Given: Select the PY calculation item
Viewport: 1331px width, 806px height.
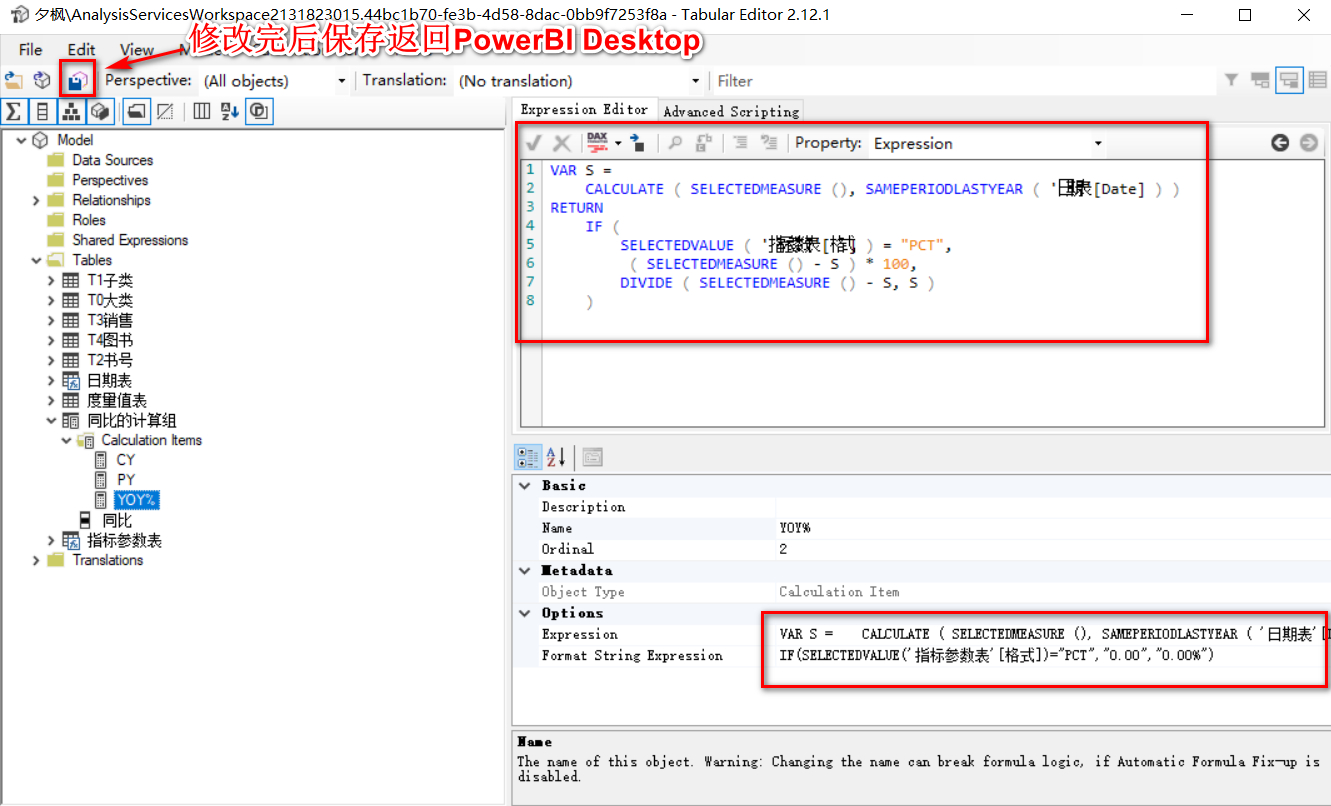Looking at the screenshot, I should pyautogui.click(x=124, y=479).
